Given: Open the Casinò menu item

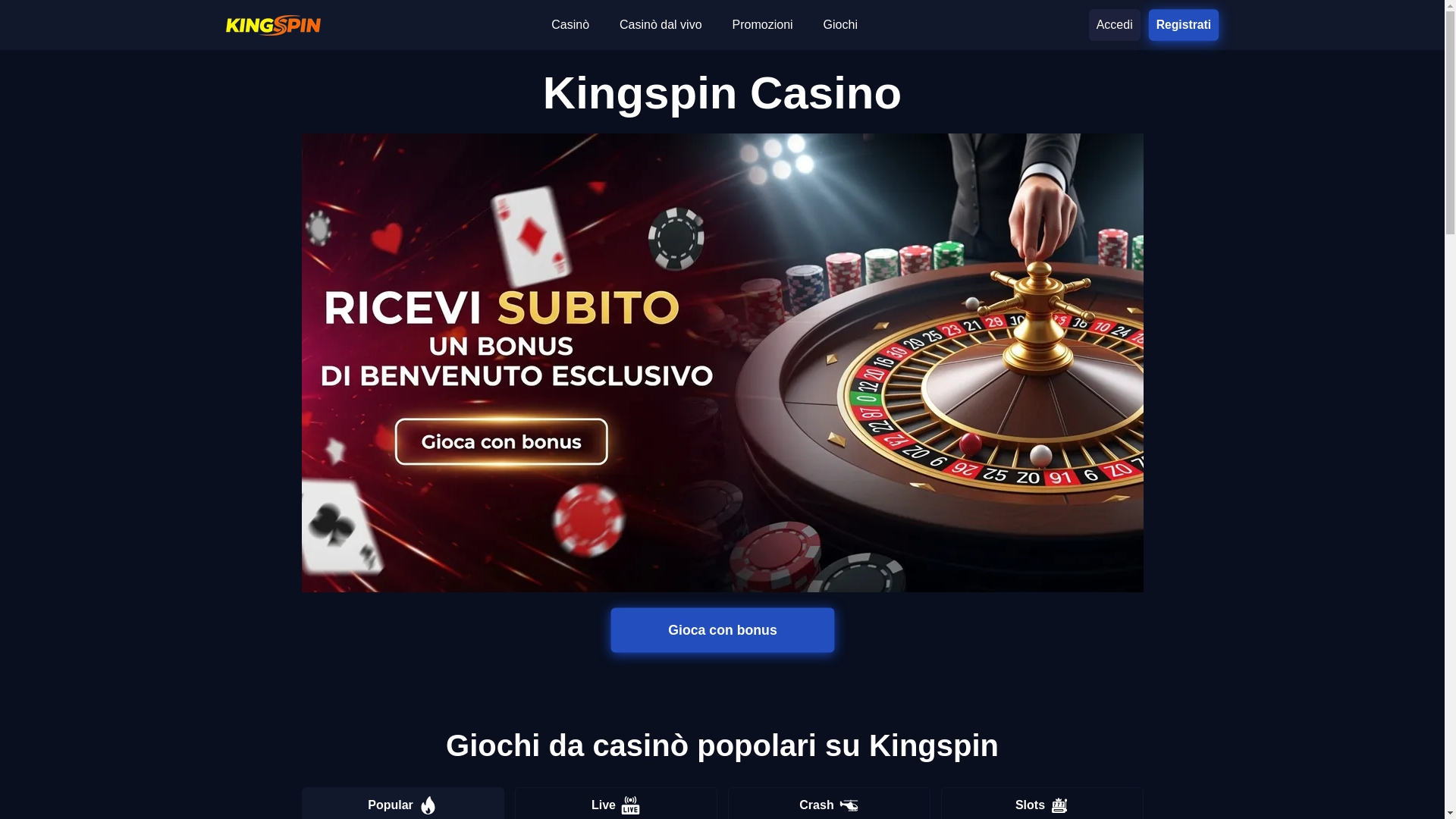Looking at the screenshot, I should 570,25.
